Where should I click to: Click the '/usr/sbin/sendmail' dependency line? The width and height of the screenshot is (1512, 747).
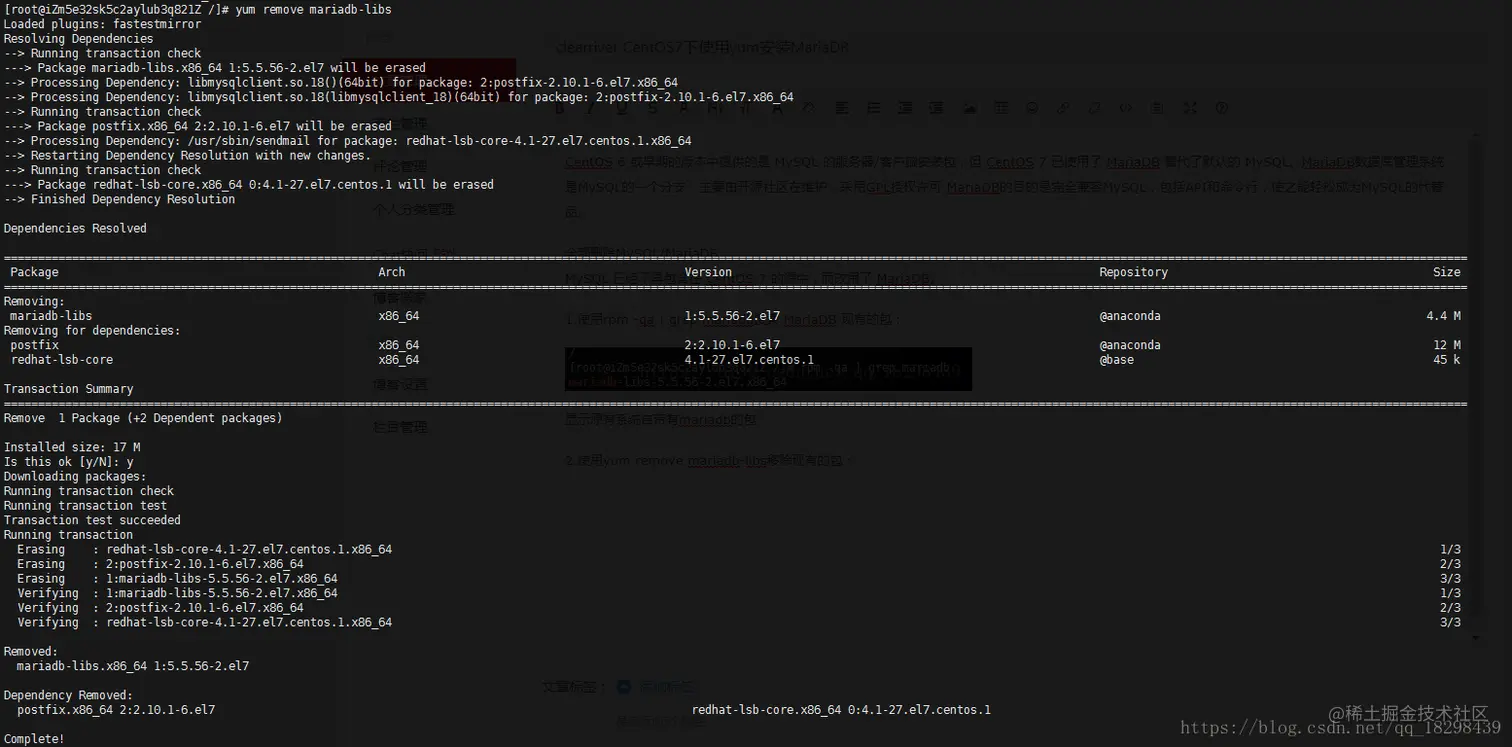pos(347,141)
